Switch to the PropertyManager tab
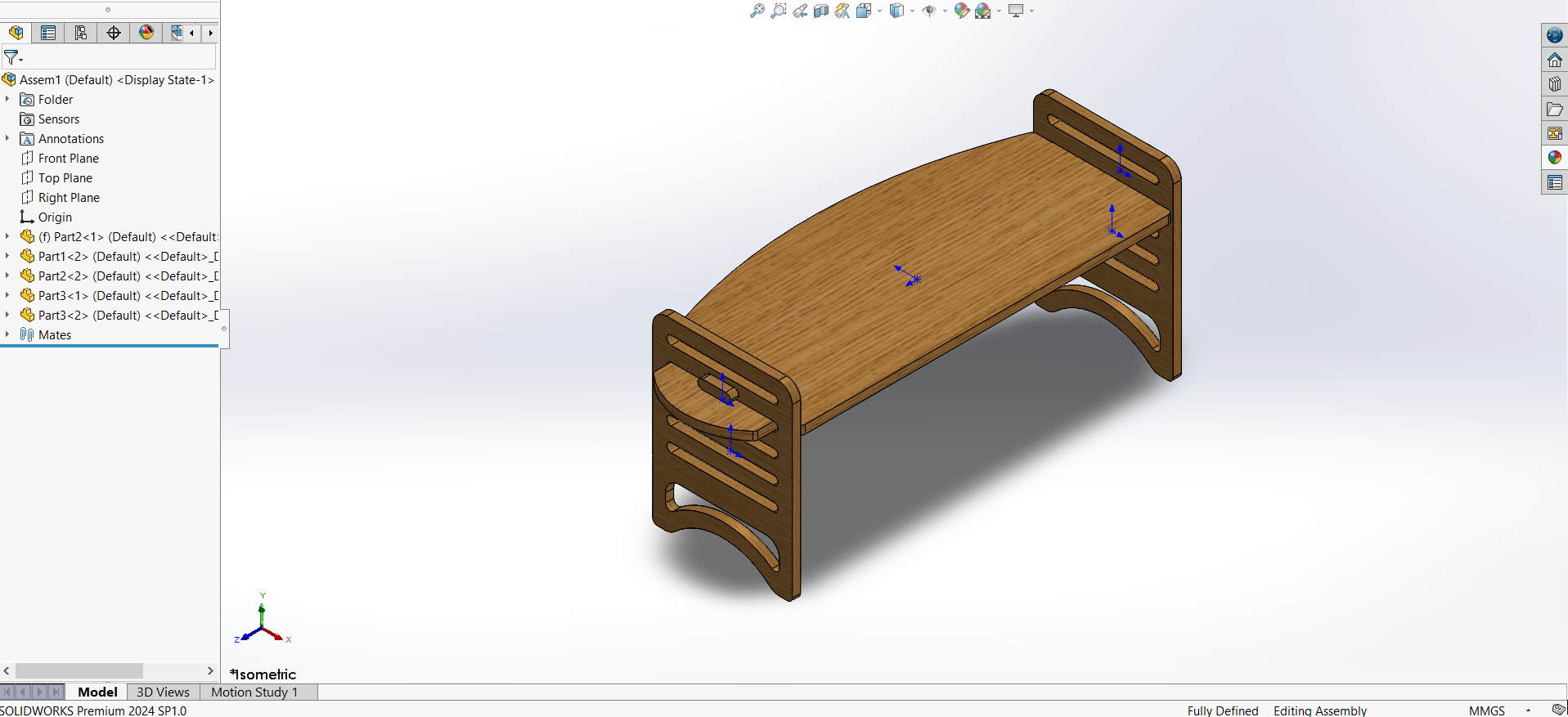The height and width of the screenshot is (717, 1568). point(48,33)
